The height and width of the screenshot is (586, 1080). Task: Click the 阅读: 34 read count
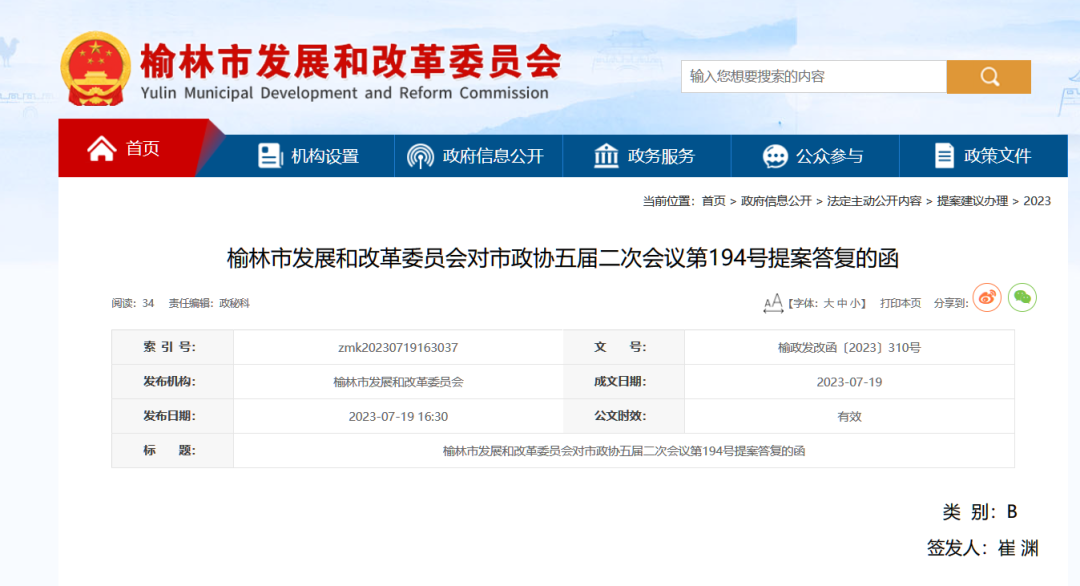133,304
